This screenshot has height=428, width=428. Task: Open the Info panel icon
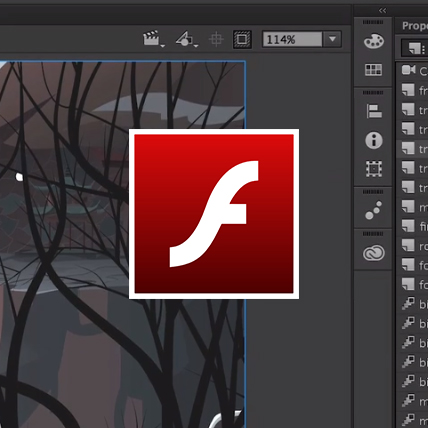(x=374, y=140)
